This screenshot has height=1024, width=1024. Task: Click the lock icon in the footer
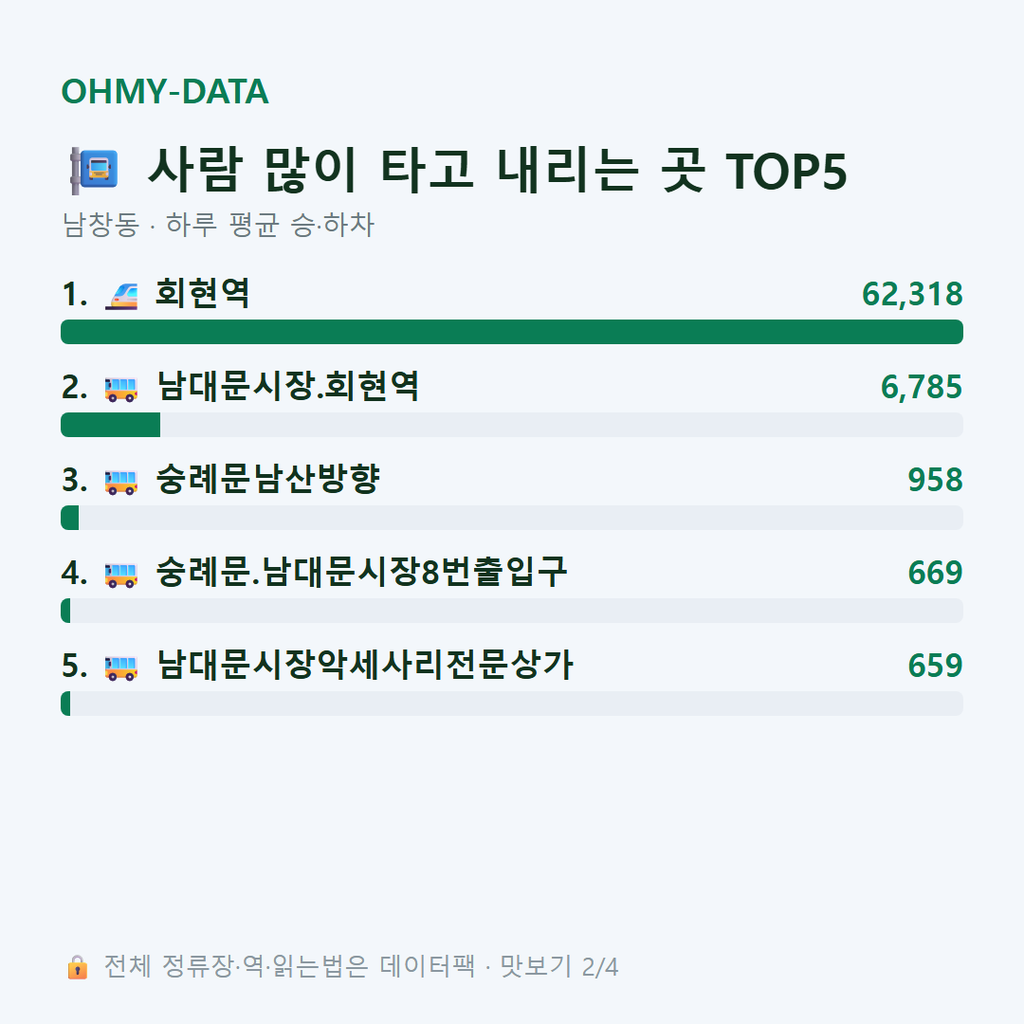click(x=77, y=967)
